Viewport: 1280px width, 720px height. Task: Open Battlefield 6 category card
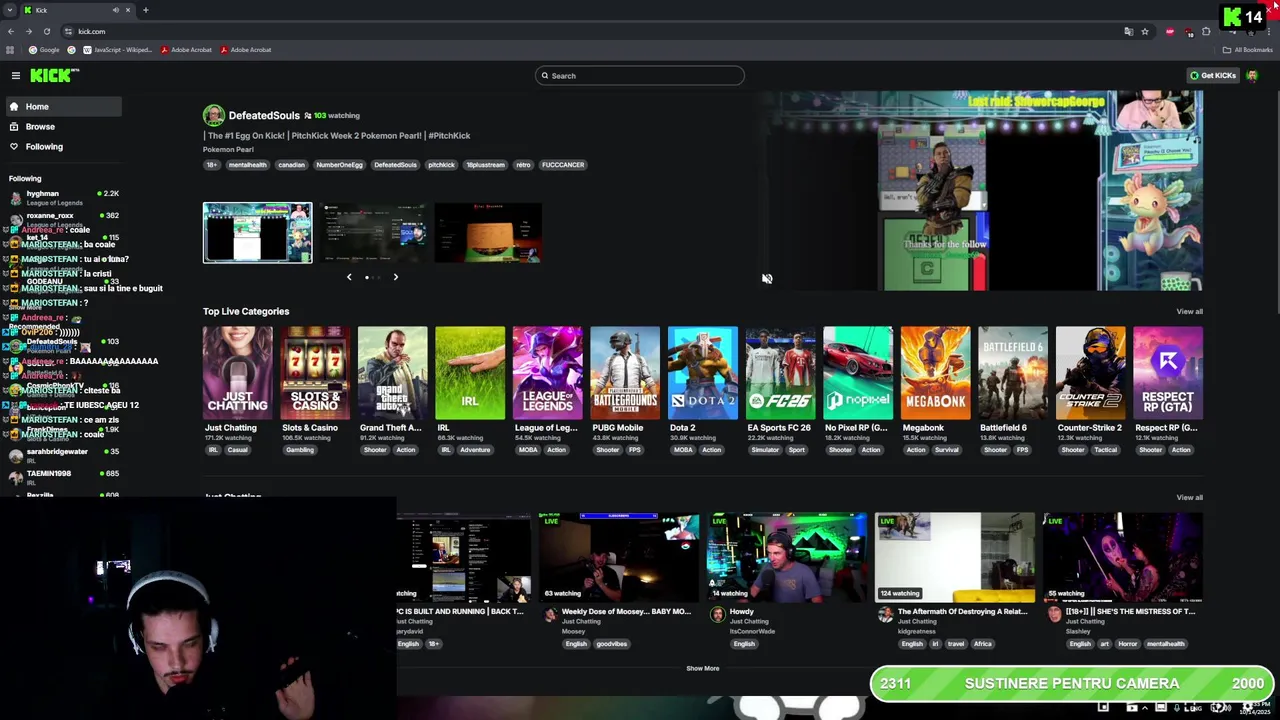1013,372
